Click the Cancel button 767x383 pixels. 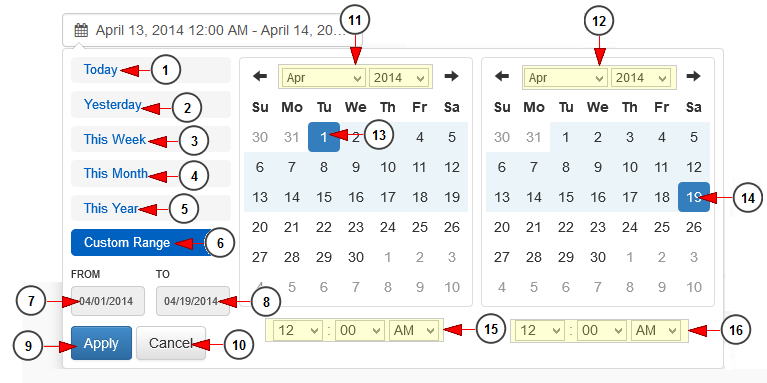171,343
